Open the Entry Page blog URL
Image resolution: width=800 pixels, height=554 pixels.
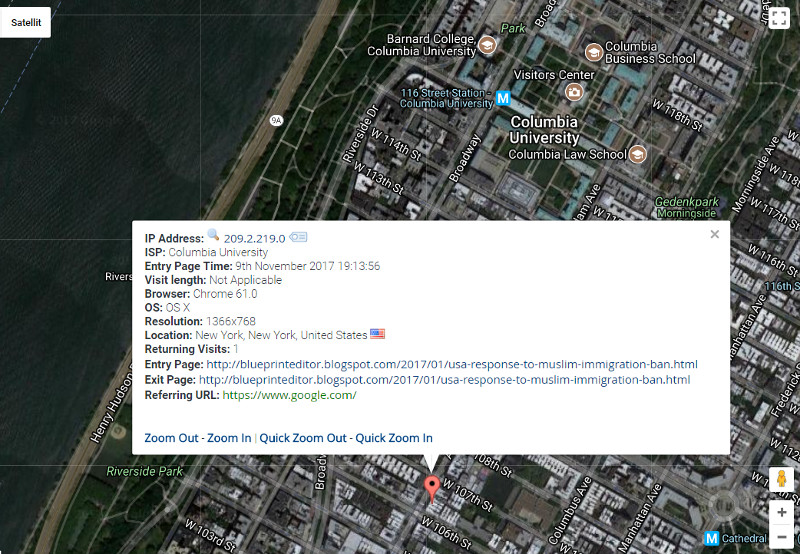[x=452, y=364]
